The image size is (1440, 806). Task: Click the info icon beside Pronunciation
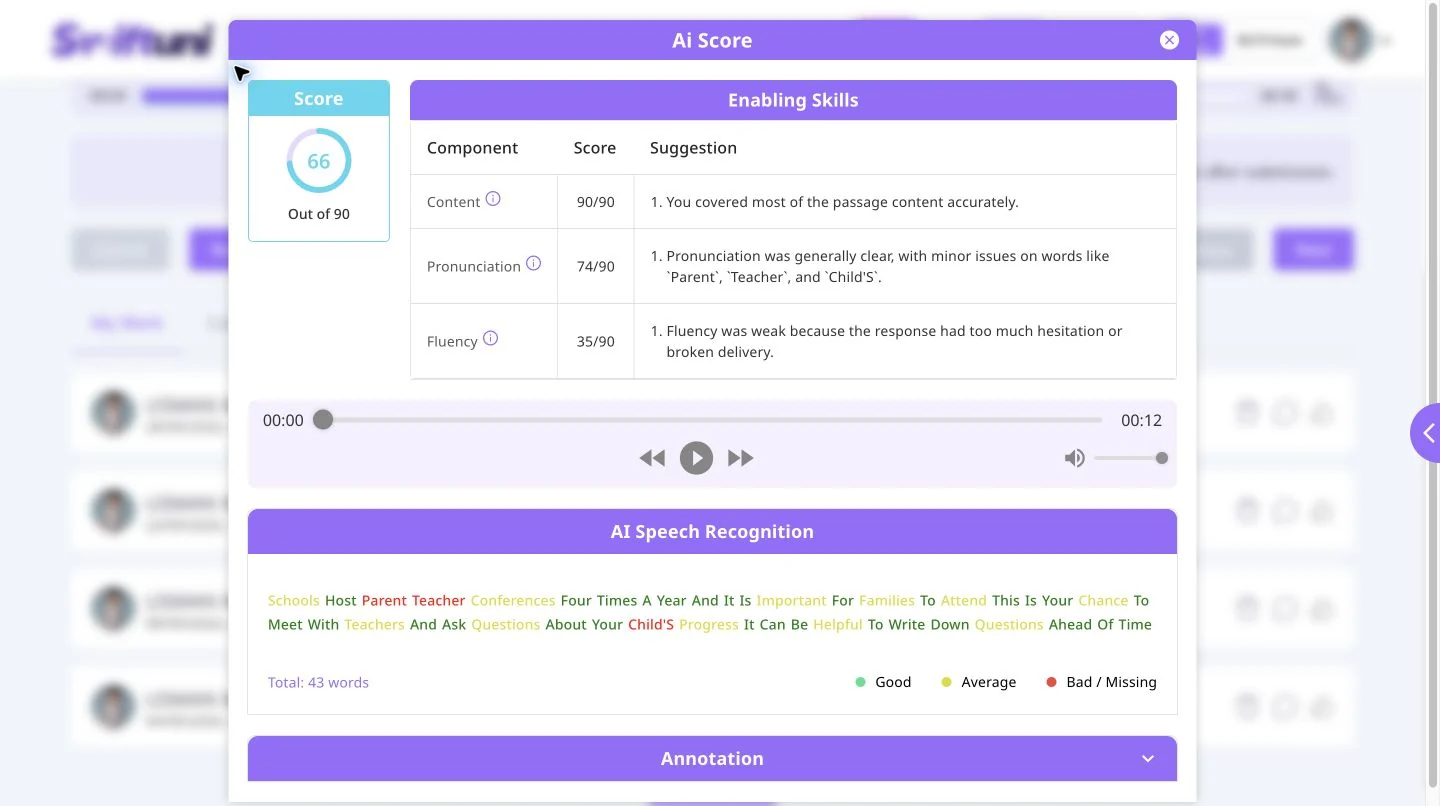(534, 264)
